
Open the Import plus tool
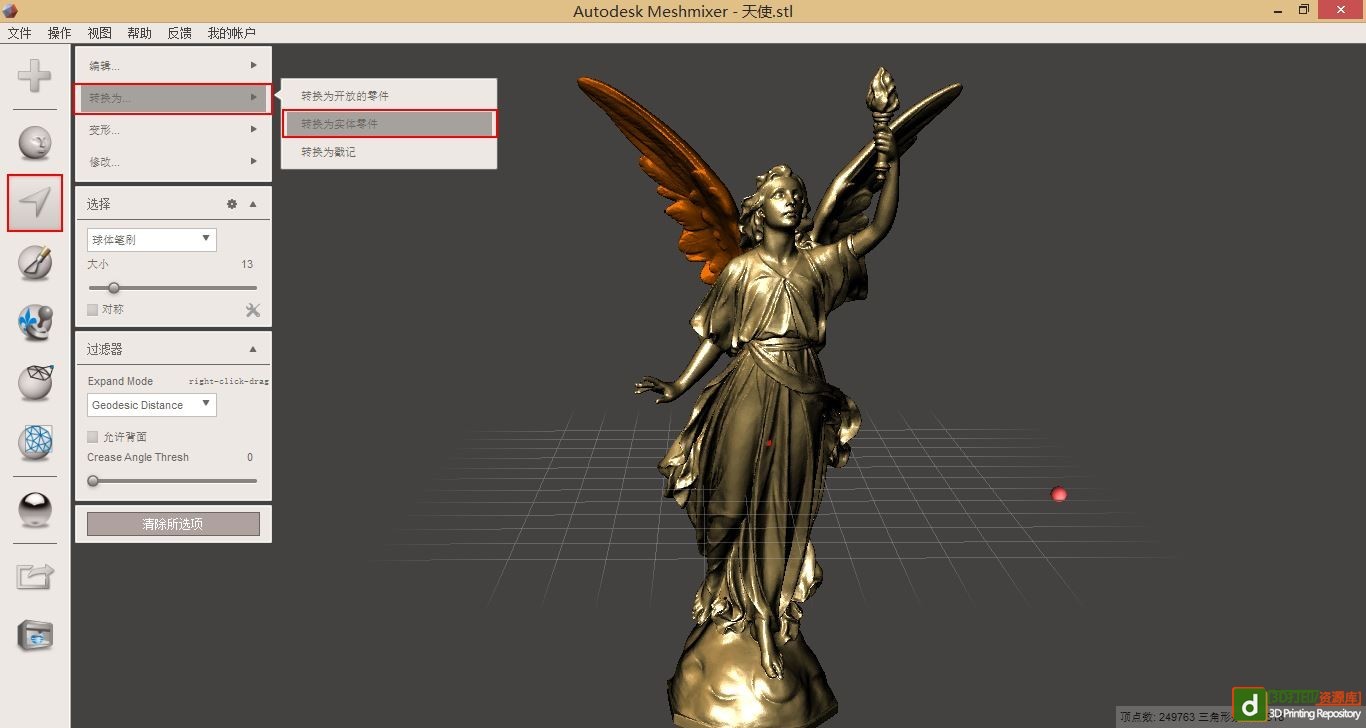(35, 76)
